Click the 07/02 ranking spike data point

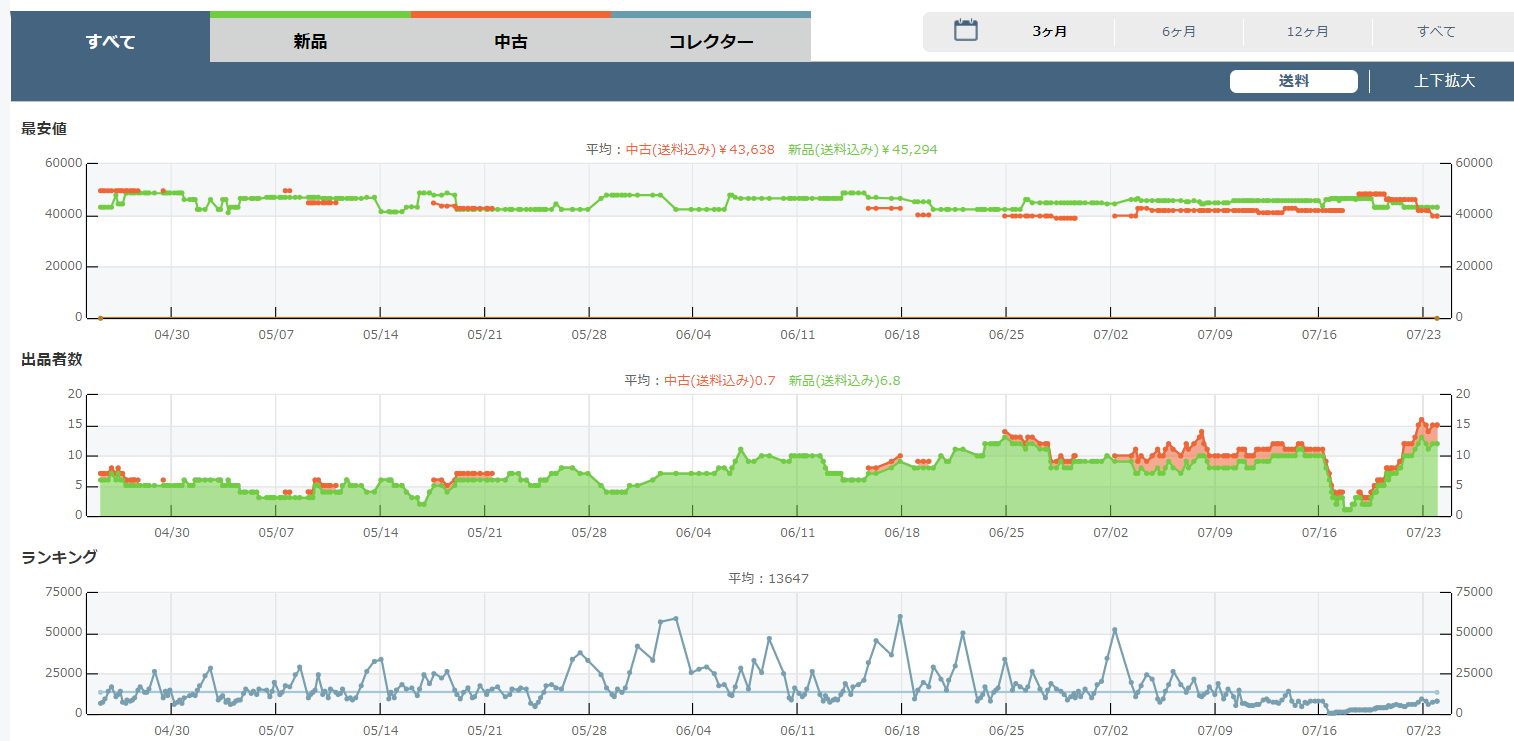coord(1115,630)
